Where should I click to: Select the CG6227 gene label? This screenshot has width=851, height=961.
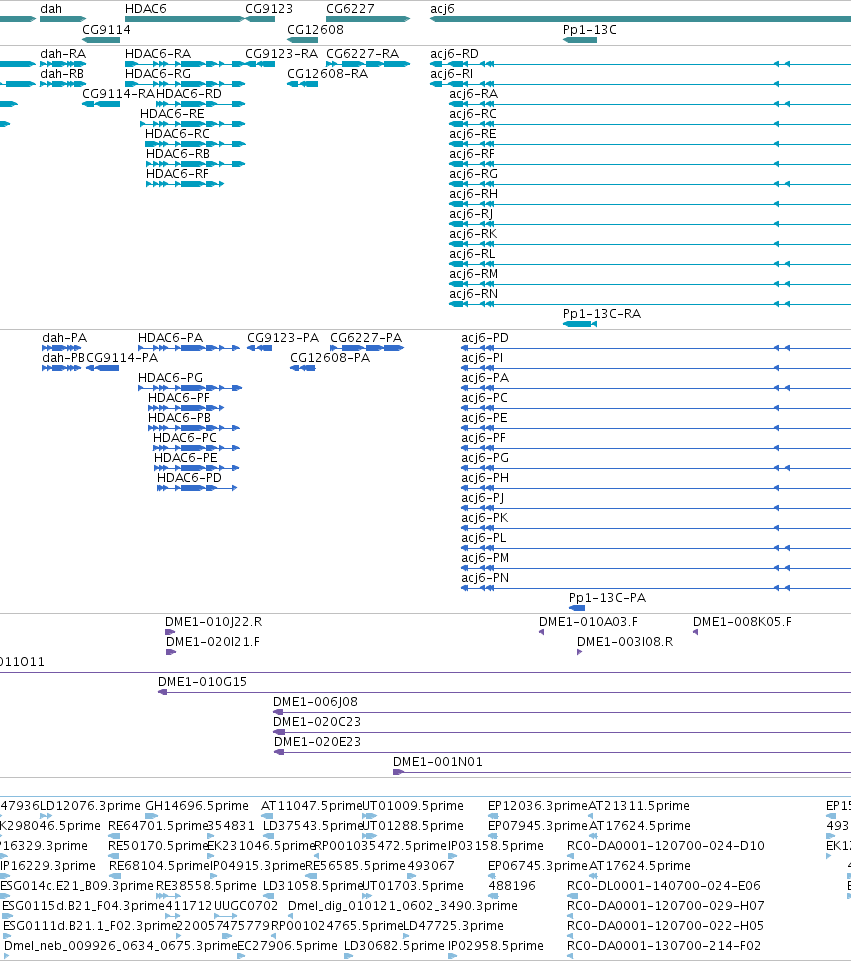coord(350,9)
